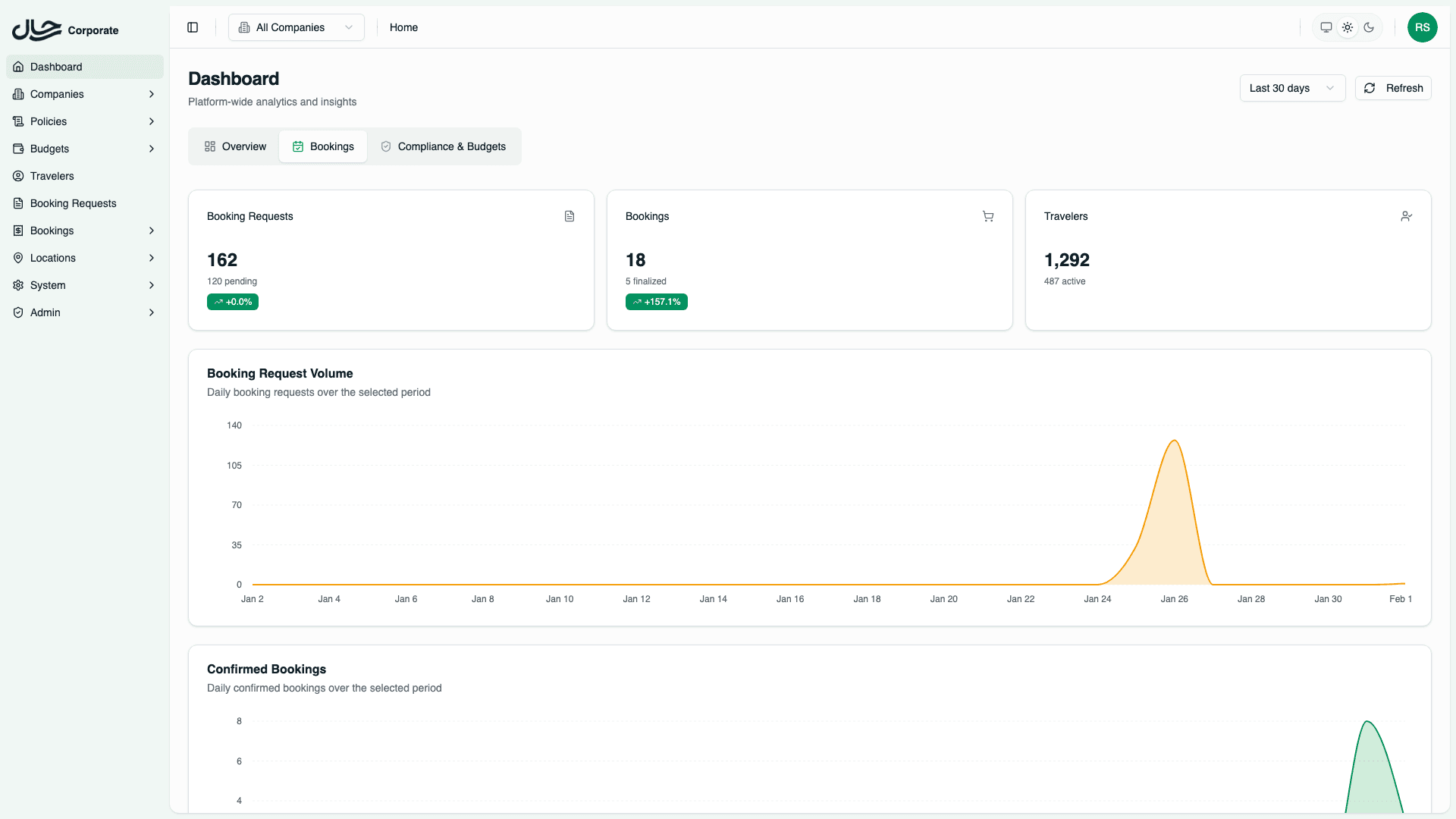Open Booking Requests in sidebar
This screenshot has height=819, width=1456.
[x=73, y=203]
